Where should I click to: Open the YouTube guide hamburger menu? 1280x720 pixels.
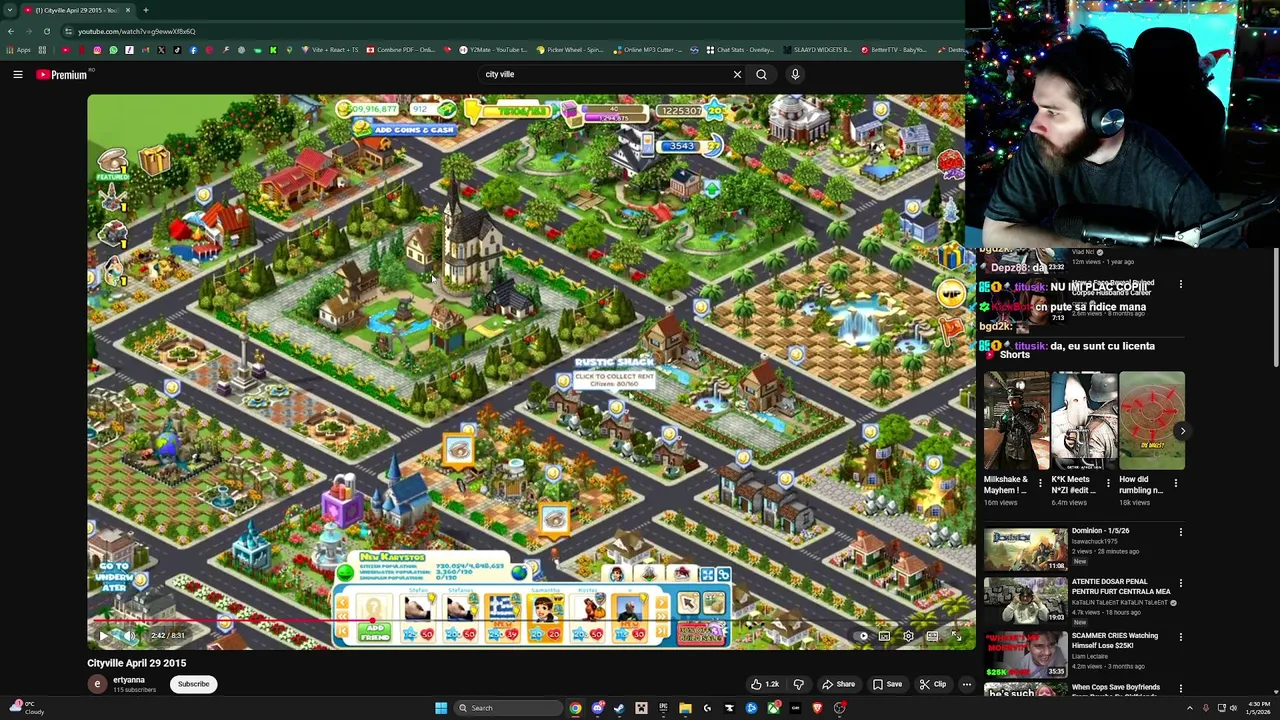click(x=18, y=74)
